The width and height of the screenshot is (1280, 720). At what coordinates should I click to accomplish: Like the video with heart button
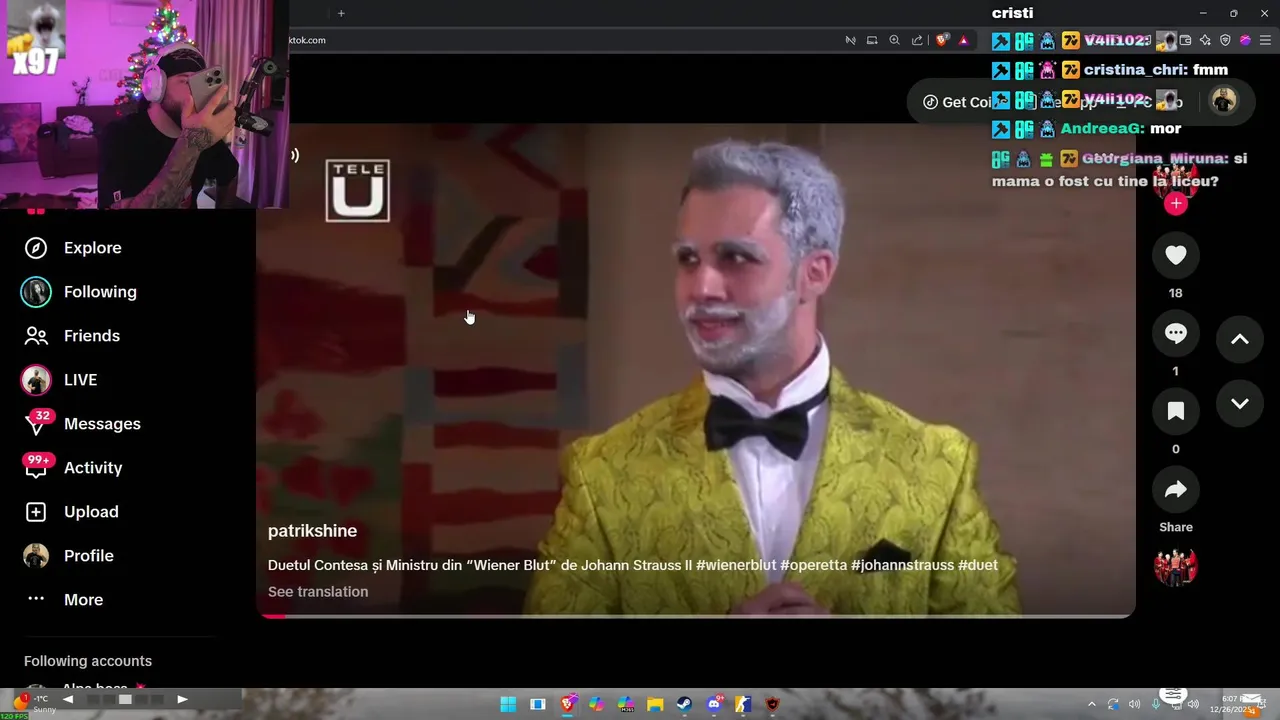(1176, 256)
